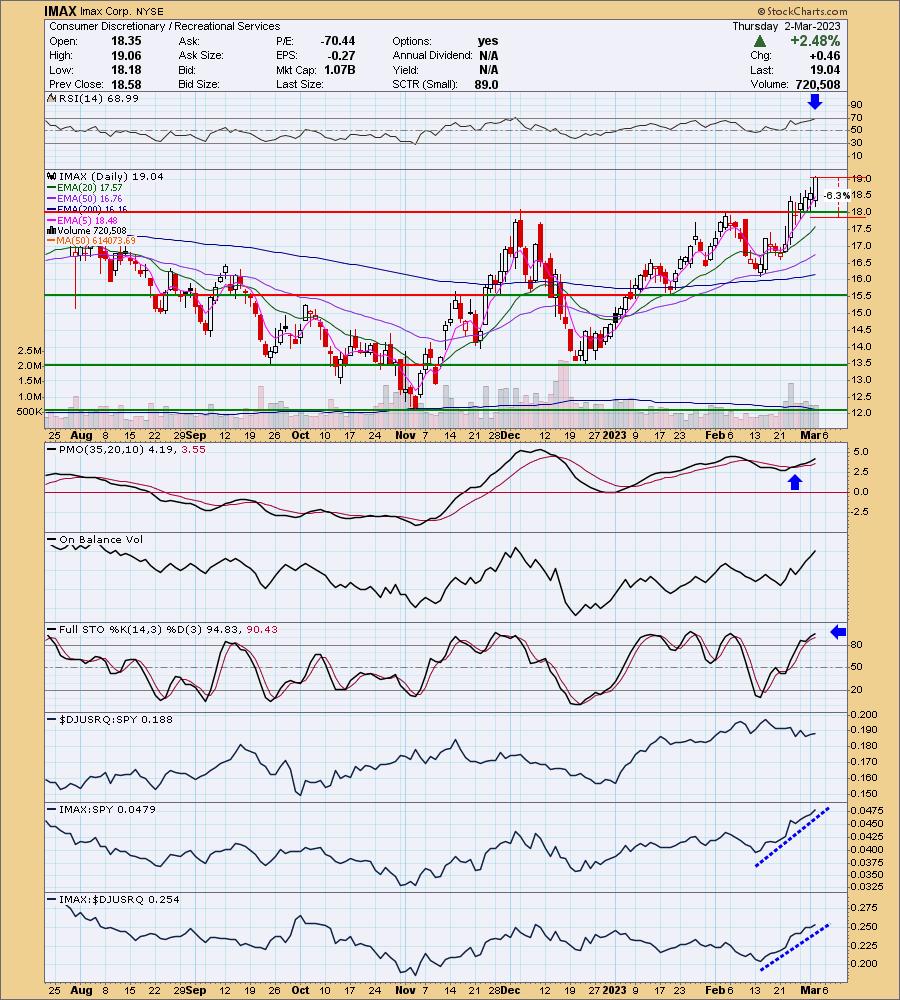This screenshot has width=900, height=1000.
Task: Click the header Volume value 720,508
Action: click(x=818, y=84)
